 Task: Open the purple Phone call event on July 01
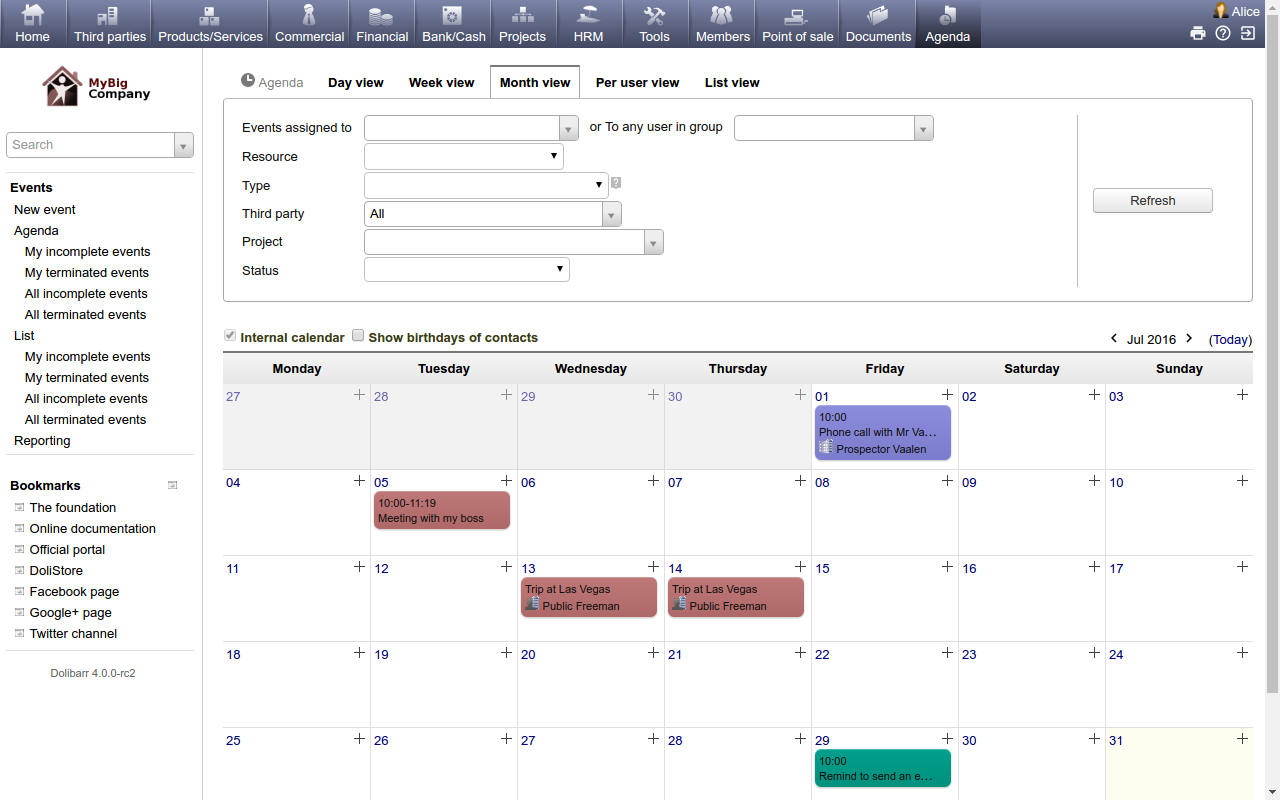tap(882, 432)
